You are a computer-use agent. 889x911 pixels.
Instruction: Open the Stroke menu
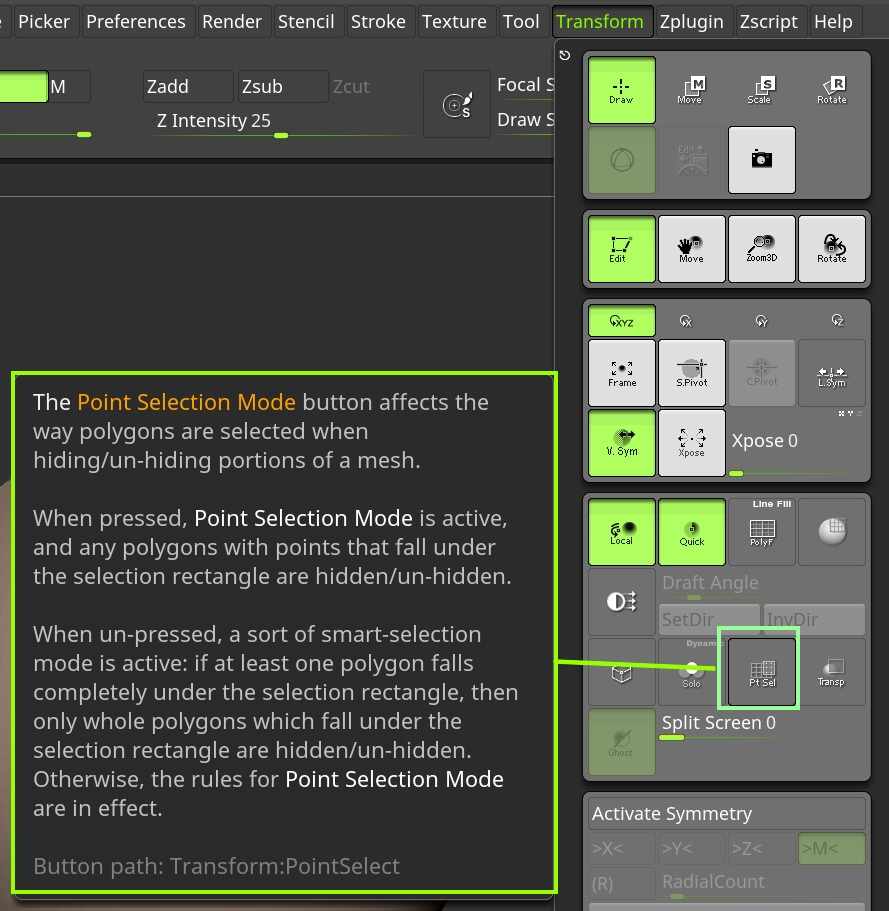pyautogui.click(x=378, y=21)
